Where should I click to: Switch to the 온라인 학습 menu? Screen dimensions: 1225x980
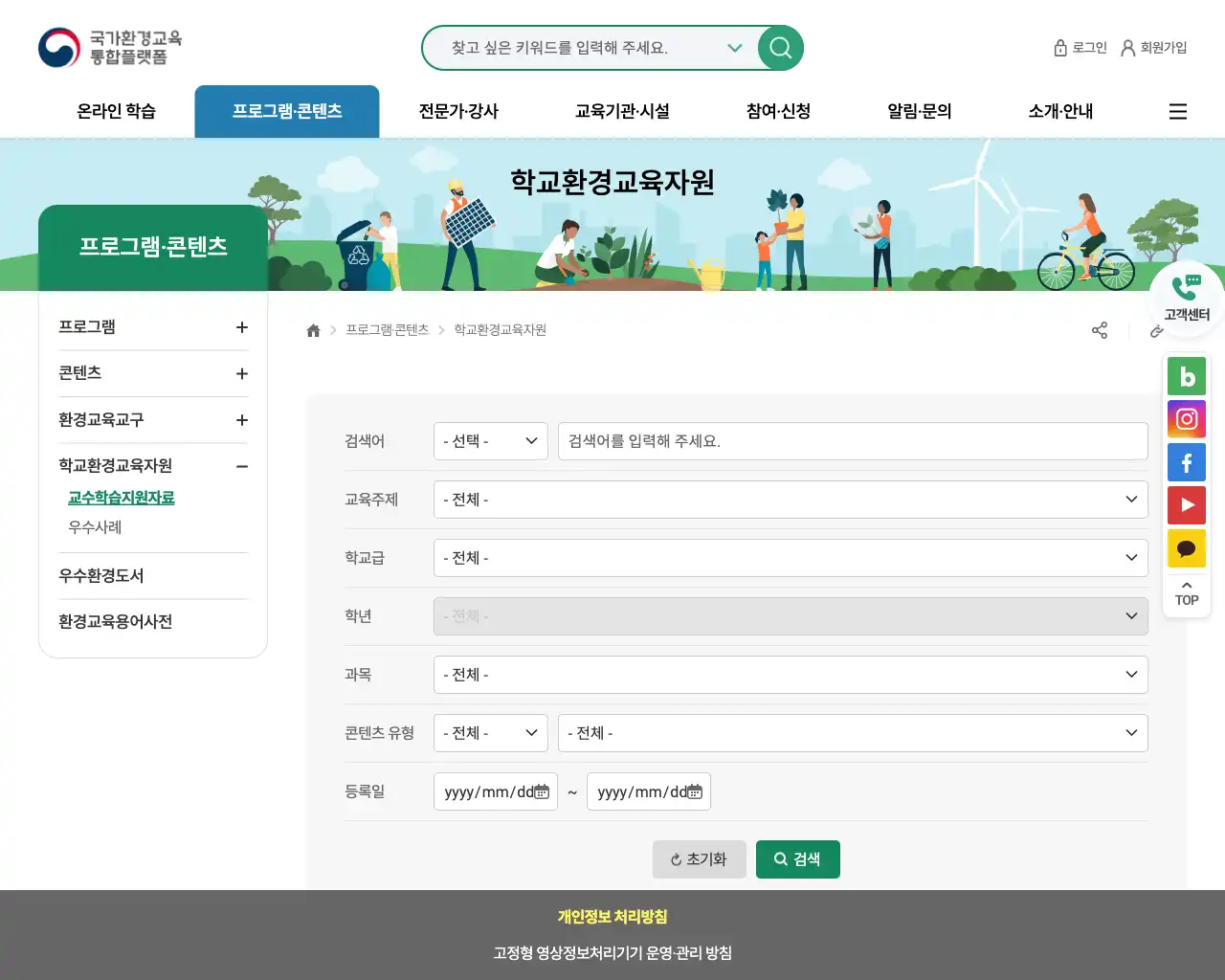pyautogui.click(x=114, y=111)
